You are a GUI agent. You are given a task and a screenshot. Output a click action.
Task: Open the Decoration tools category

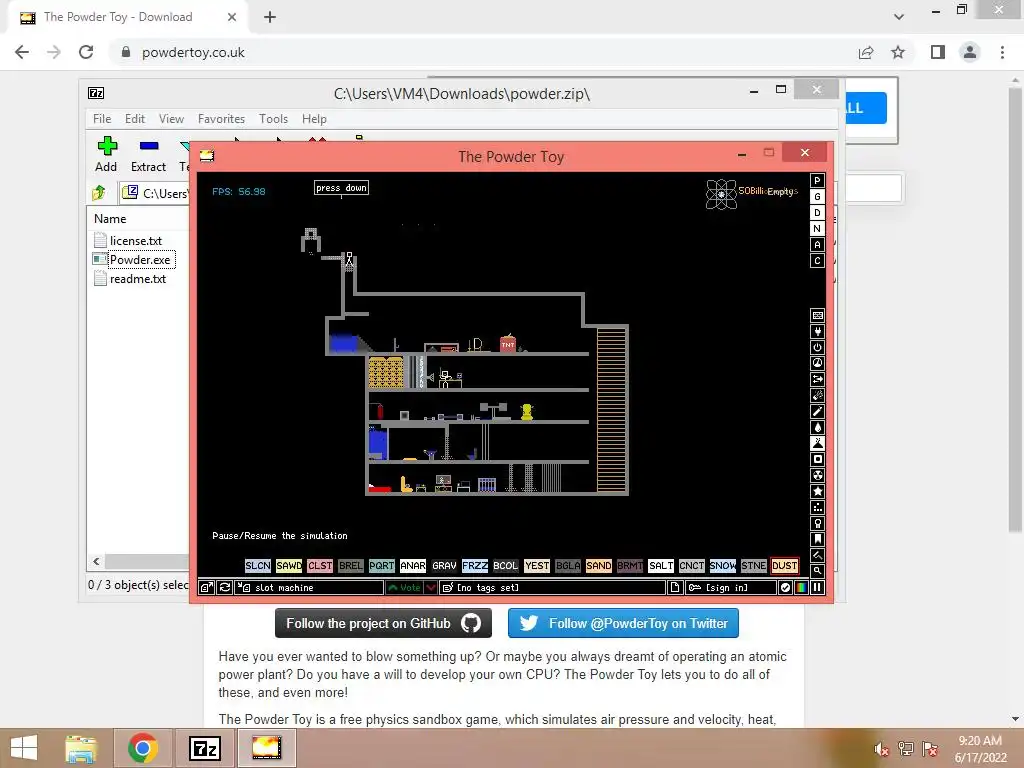pyautogui.click(x=817, y=556)
